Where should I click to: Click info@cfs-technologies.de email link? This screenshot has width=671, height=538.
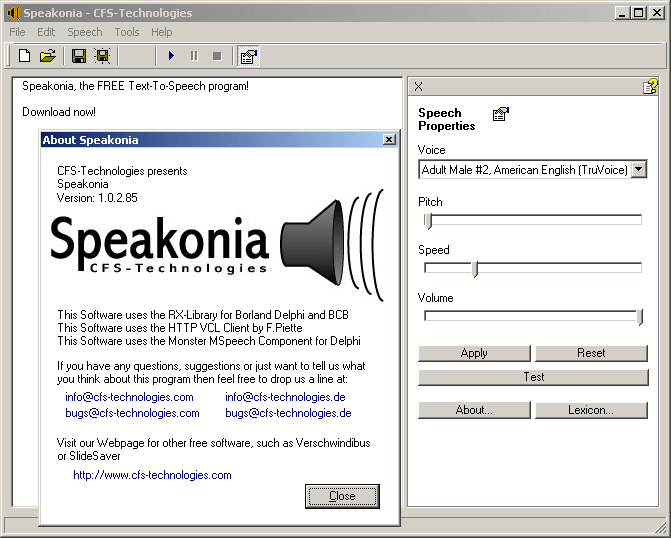[x=285, y=397]
